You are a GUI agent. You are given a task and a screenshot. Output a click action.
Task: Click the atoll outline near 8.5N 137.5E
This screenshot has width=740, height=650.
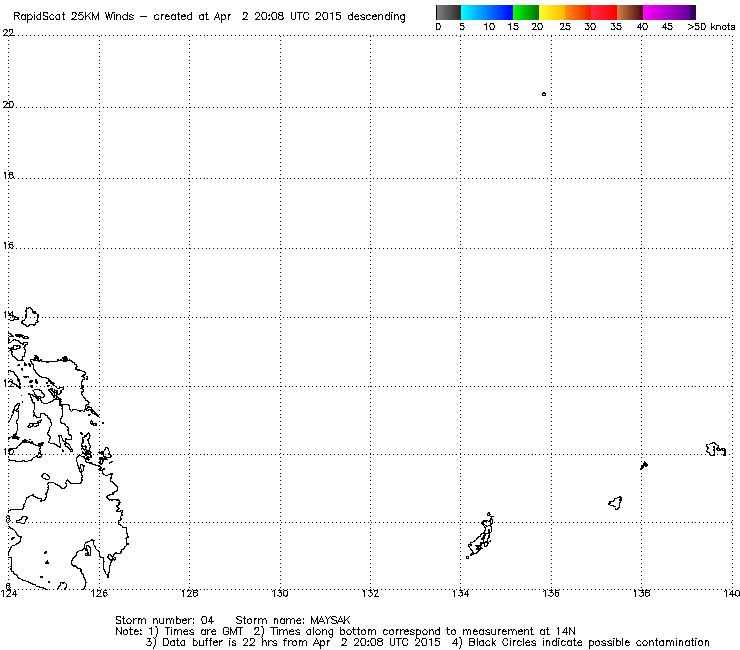[x=615, y=503]
